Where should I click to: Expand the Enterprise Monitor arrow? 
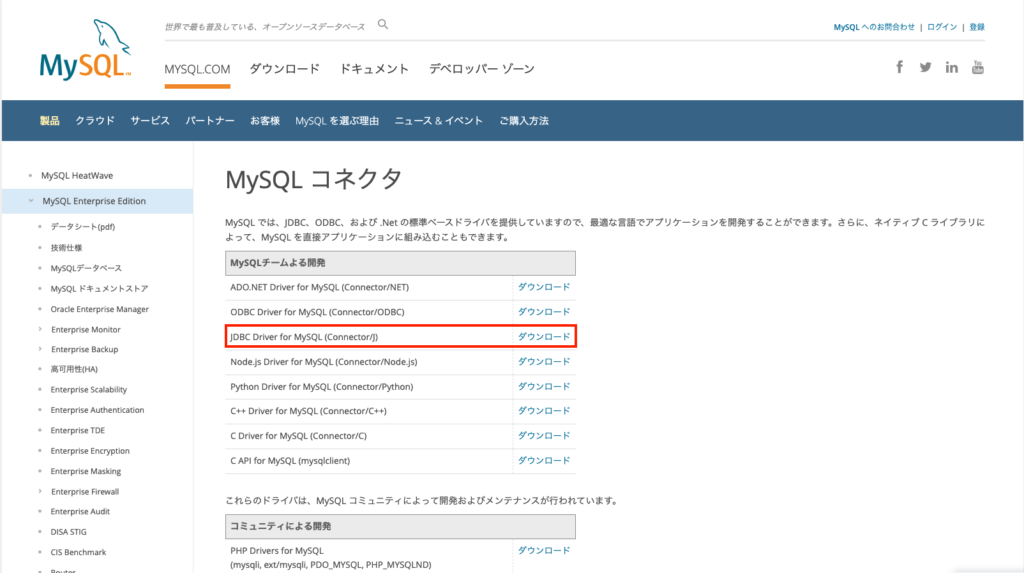coord(40,329)
